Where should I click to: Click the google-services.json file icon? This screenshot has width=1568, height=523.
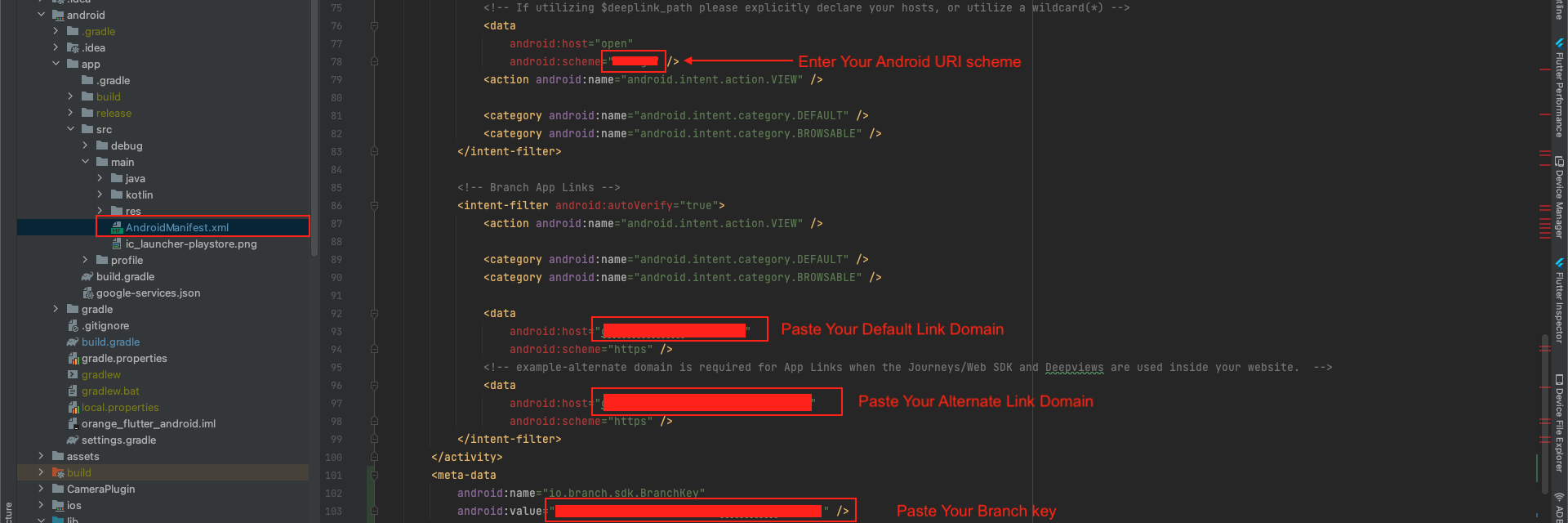pyautogui.click(x=87, y=293)
